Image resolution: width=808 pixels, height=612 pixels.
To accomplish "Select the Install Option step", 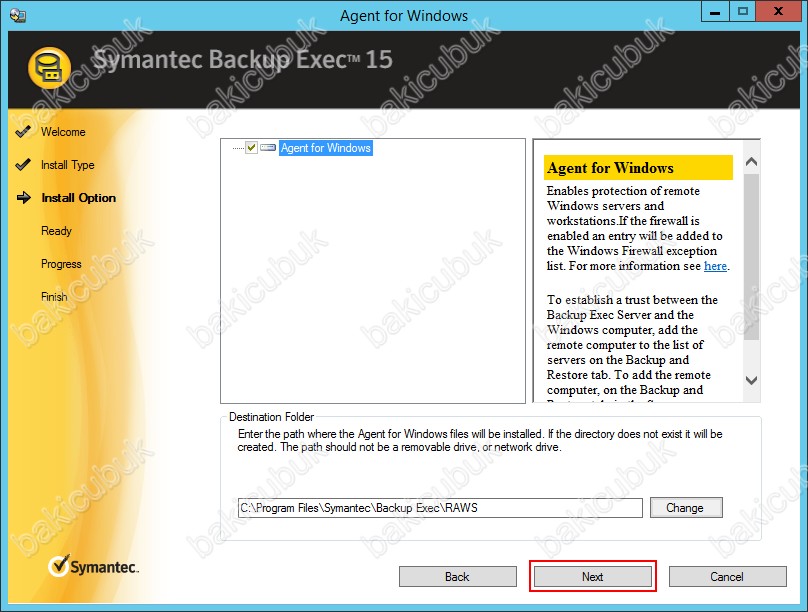I will [78, 198].
